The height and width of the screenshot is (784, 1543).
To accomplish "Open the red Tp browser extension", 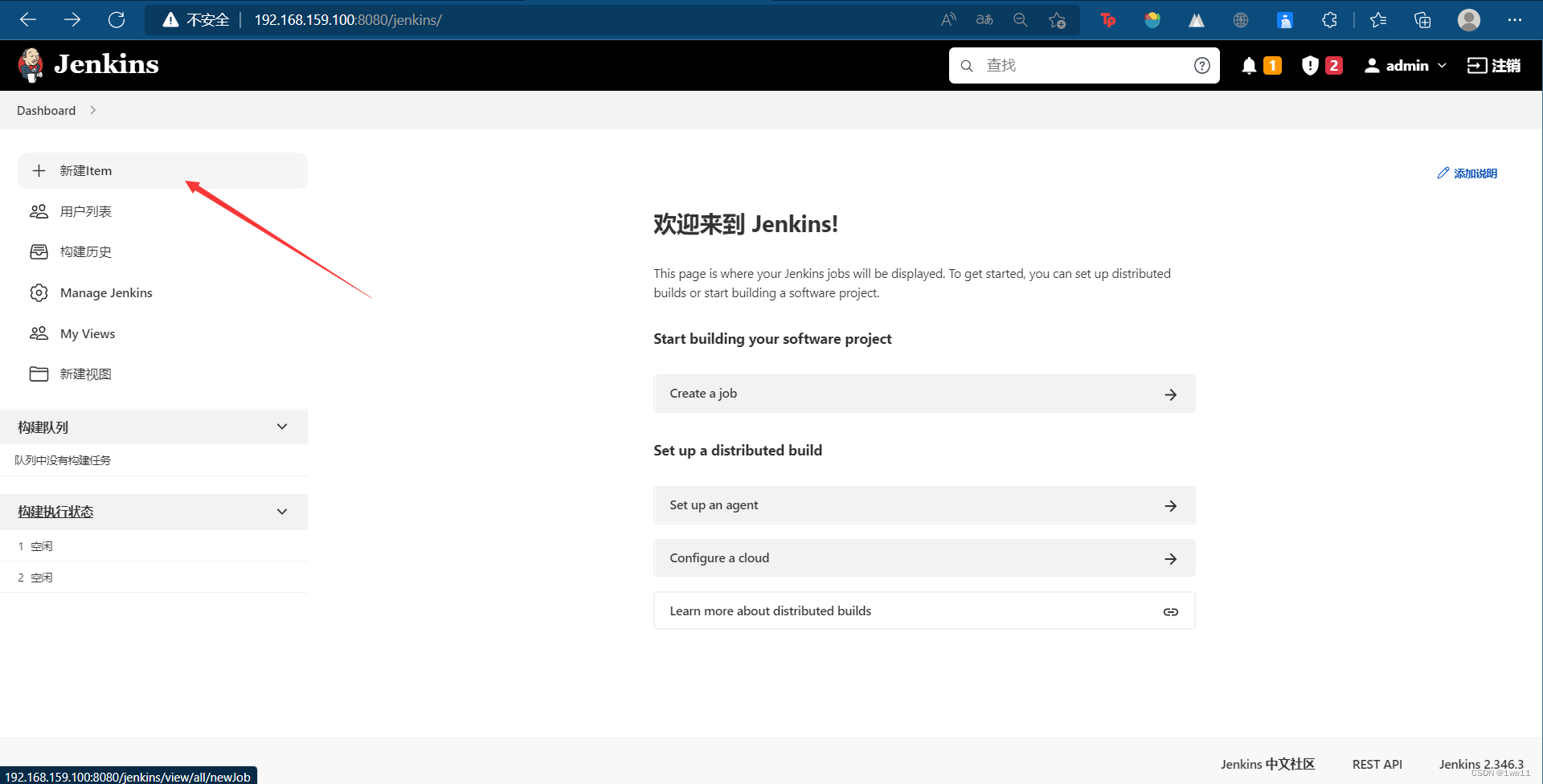I will [x=1108, y=20].
